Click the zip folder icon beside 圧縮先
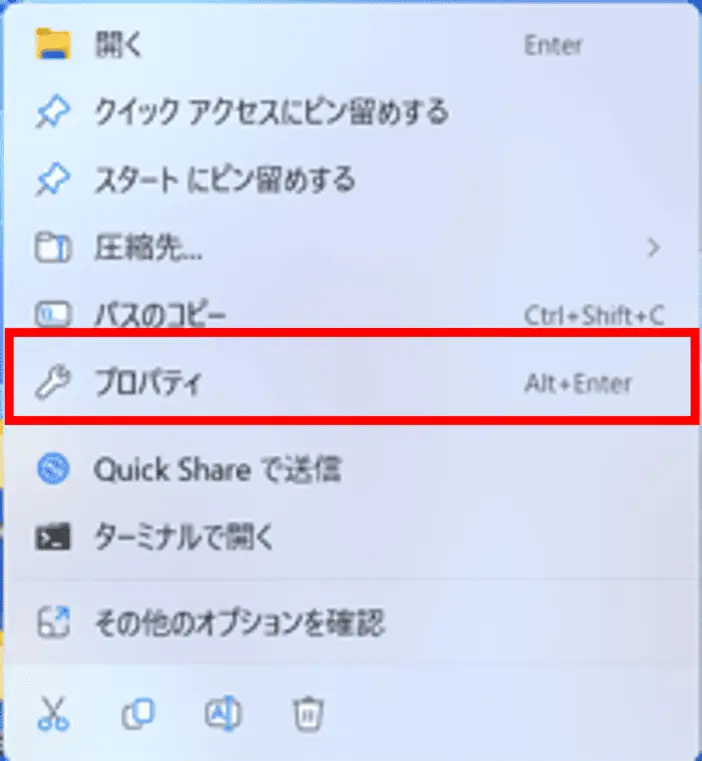This screenshot has width=702, height=761. click(x=53, y=248)
